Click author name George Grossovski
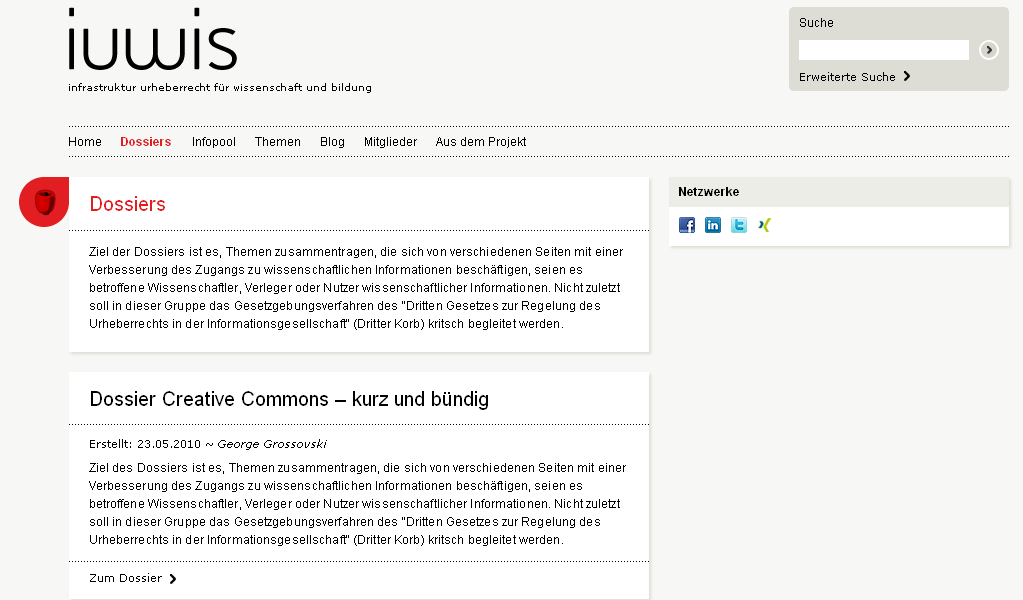1023x600 pixels. 271,444
